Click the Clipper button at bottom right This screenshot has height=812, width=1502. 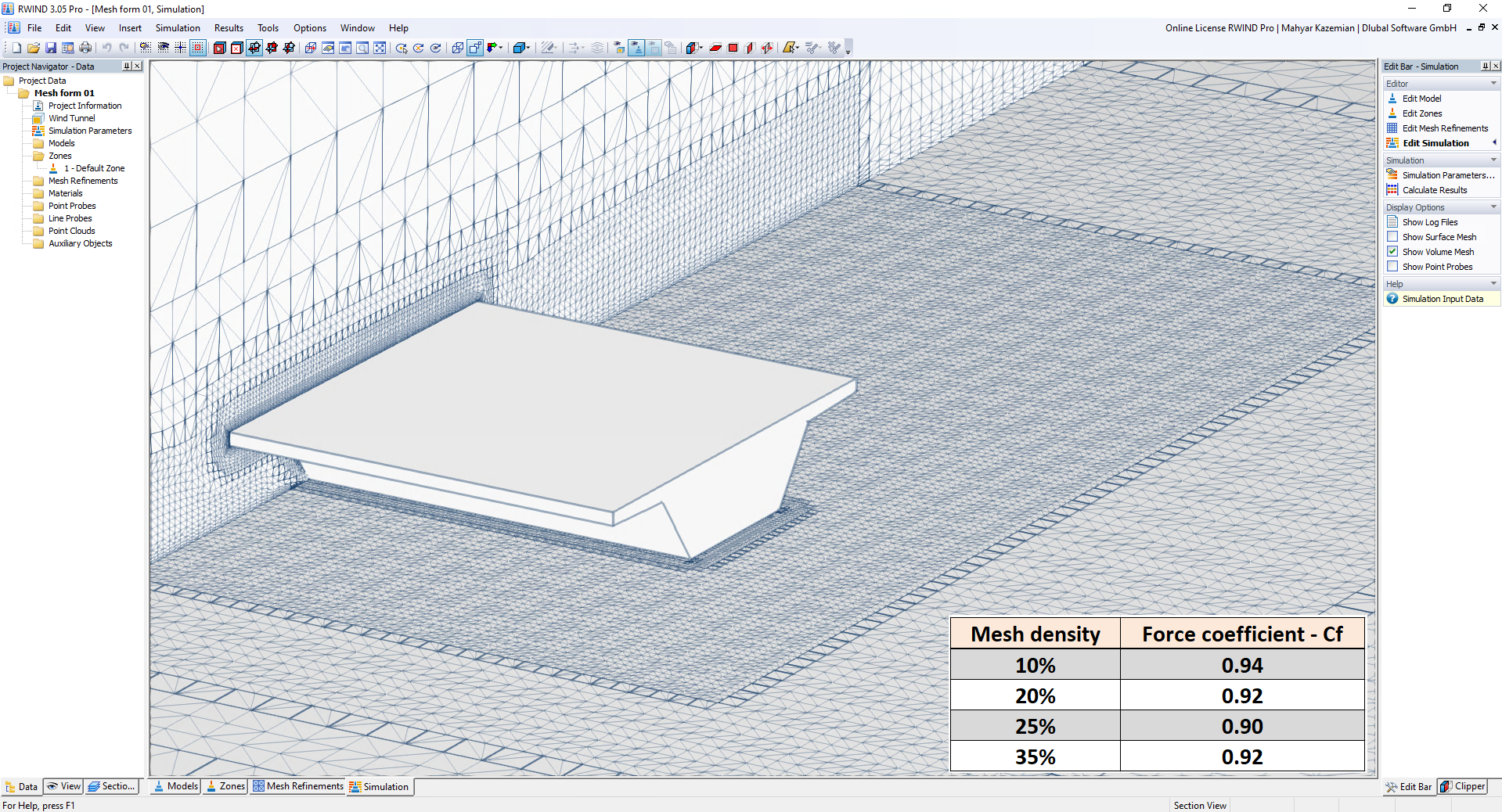[x=1461, y=787]
